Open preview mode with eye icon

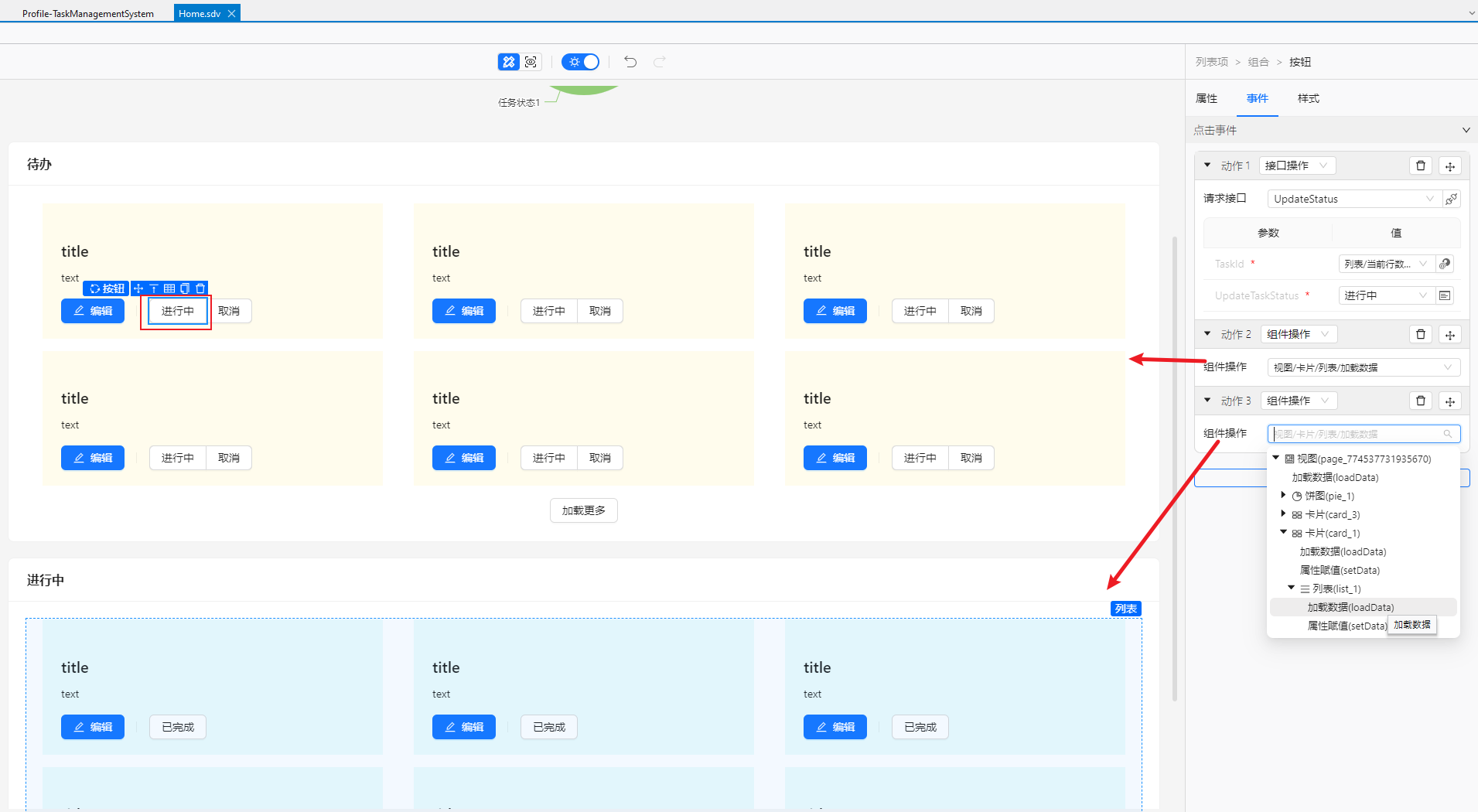[531, 62]
